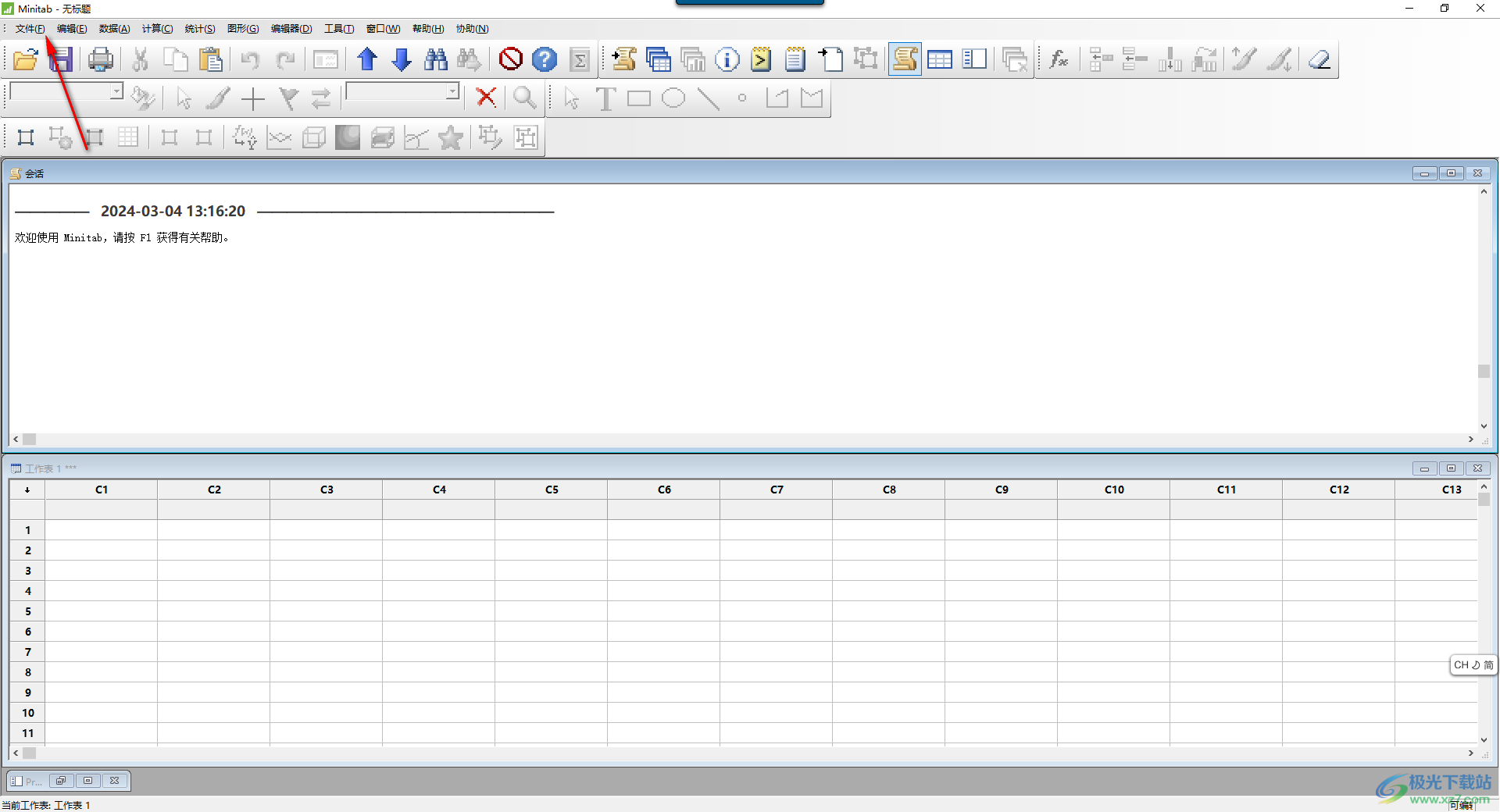Screen dimensions: 1500x812
Task: Open the 计算(C) menu
Action: 157,29
